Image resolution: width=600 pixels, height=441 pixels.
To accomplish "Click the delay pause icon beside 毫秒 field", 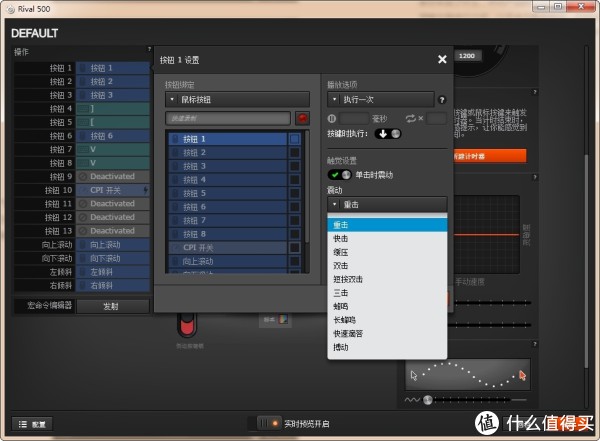I will click(x=332, y=119).
